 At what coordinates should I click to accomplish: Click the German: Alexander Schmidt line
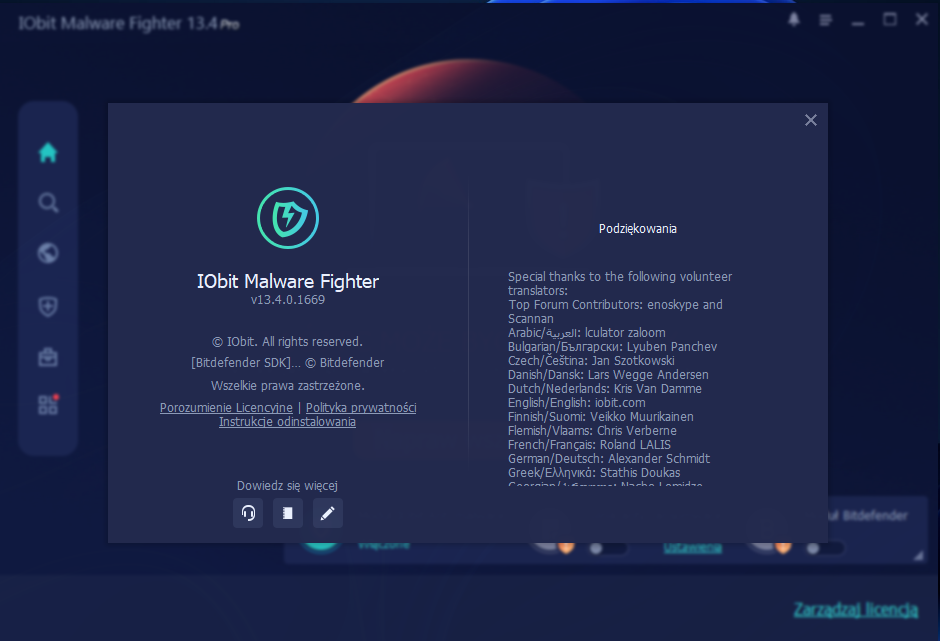pos(608,459)
